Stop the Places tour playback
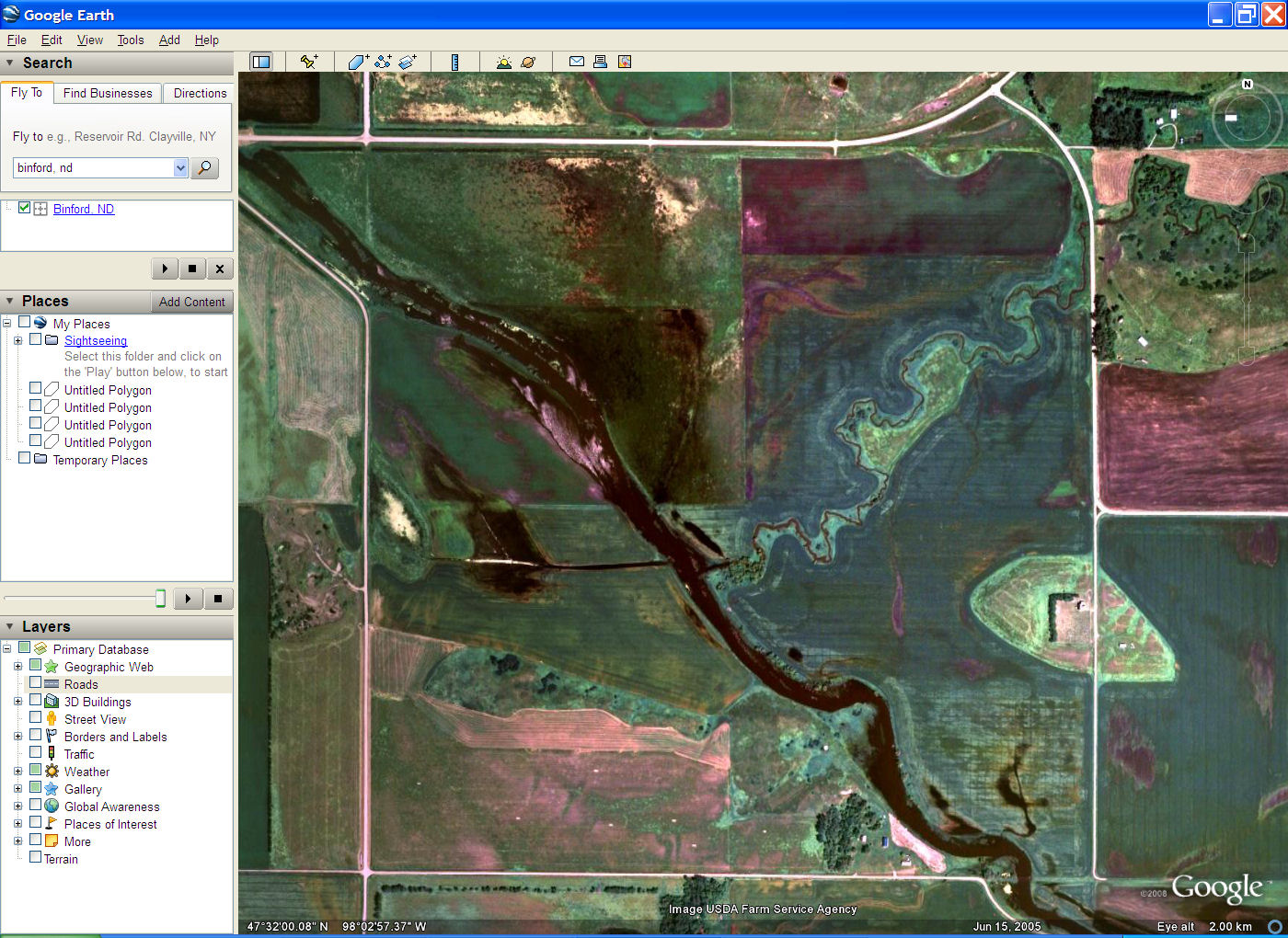 [218, 599]
